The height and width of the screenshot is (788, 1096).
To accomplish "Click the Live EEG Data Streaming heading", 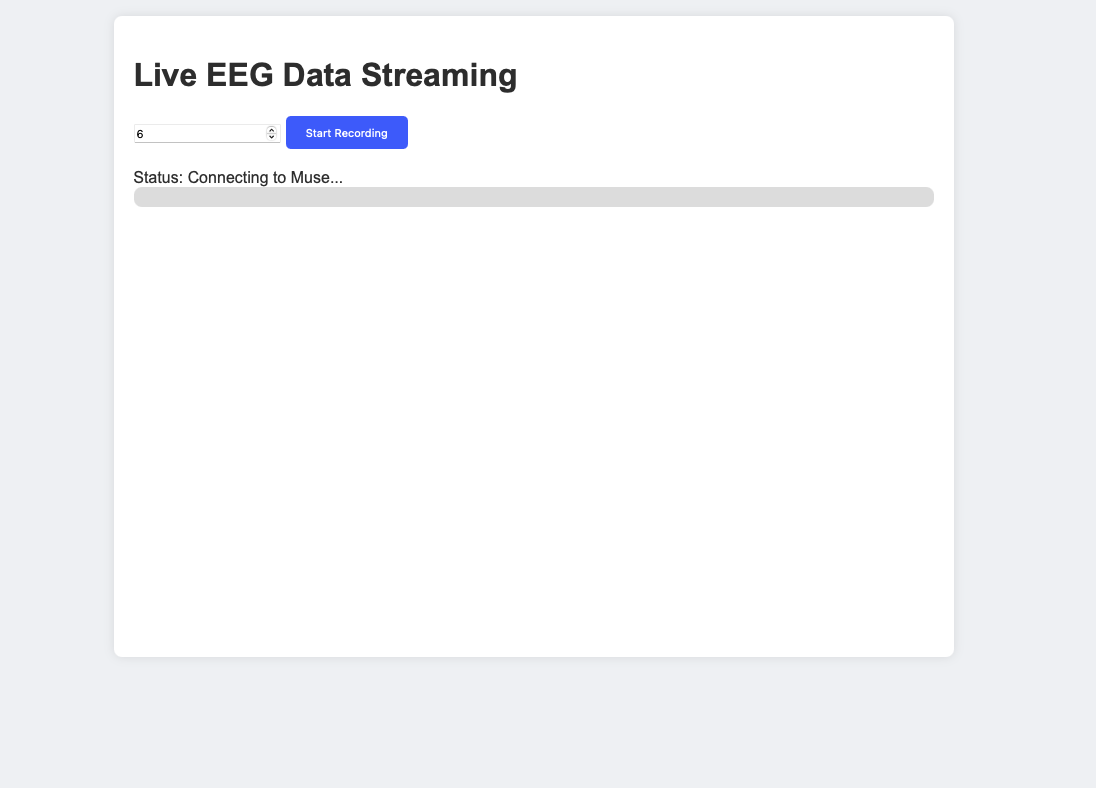I will click(x=325, y=75).
